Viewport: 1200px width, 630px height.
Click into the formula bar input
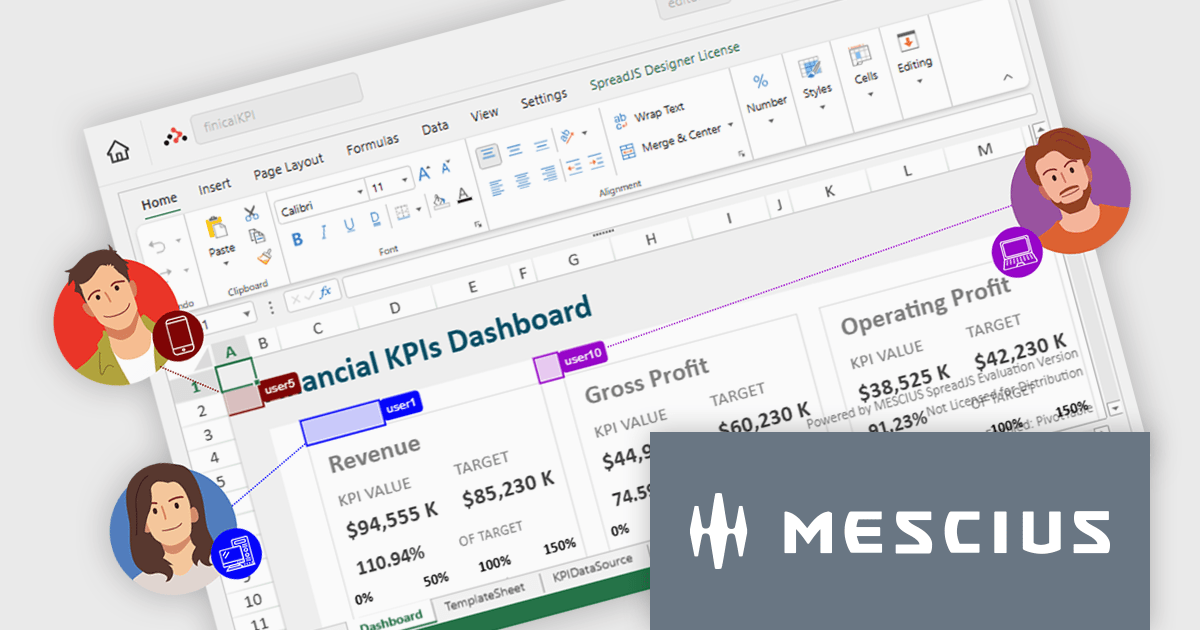tap(688, 198)
